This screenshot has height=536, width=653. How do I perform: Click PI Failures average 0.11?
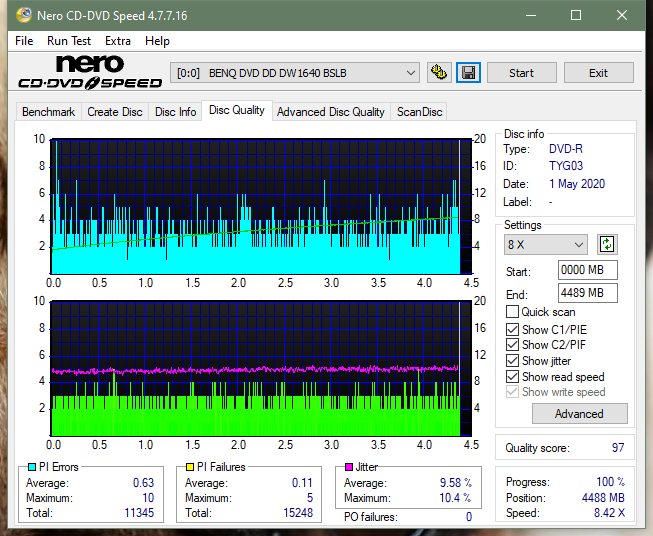(302, 483)
